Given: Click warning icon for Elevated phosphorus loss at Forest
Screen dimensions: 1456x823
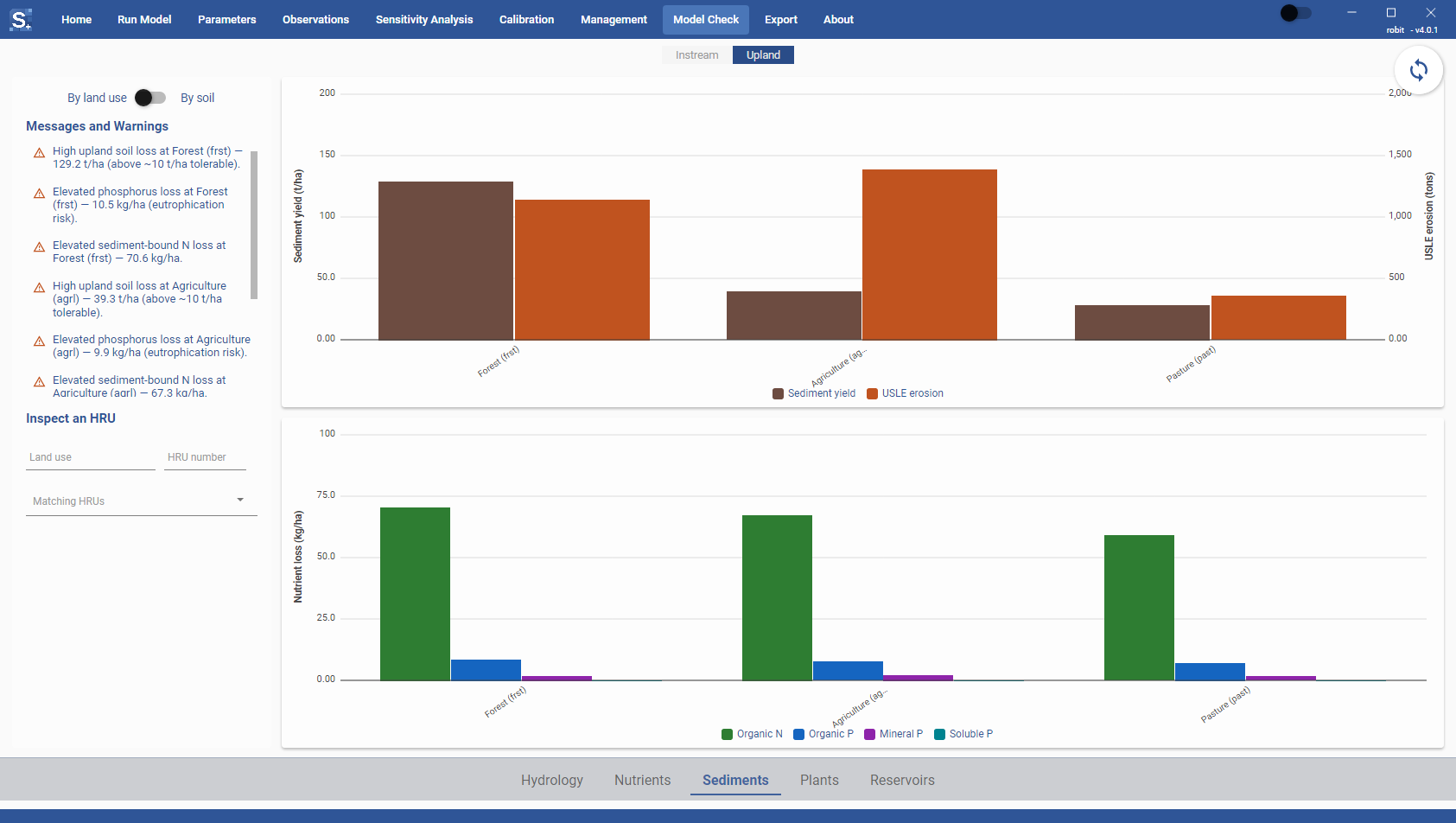Looking at the screenshot, I should click(39, 194).
